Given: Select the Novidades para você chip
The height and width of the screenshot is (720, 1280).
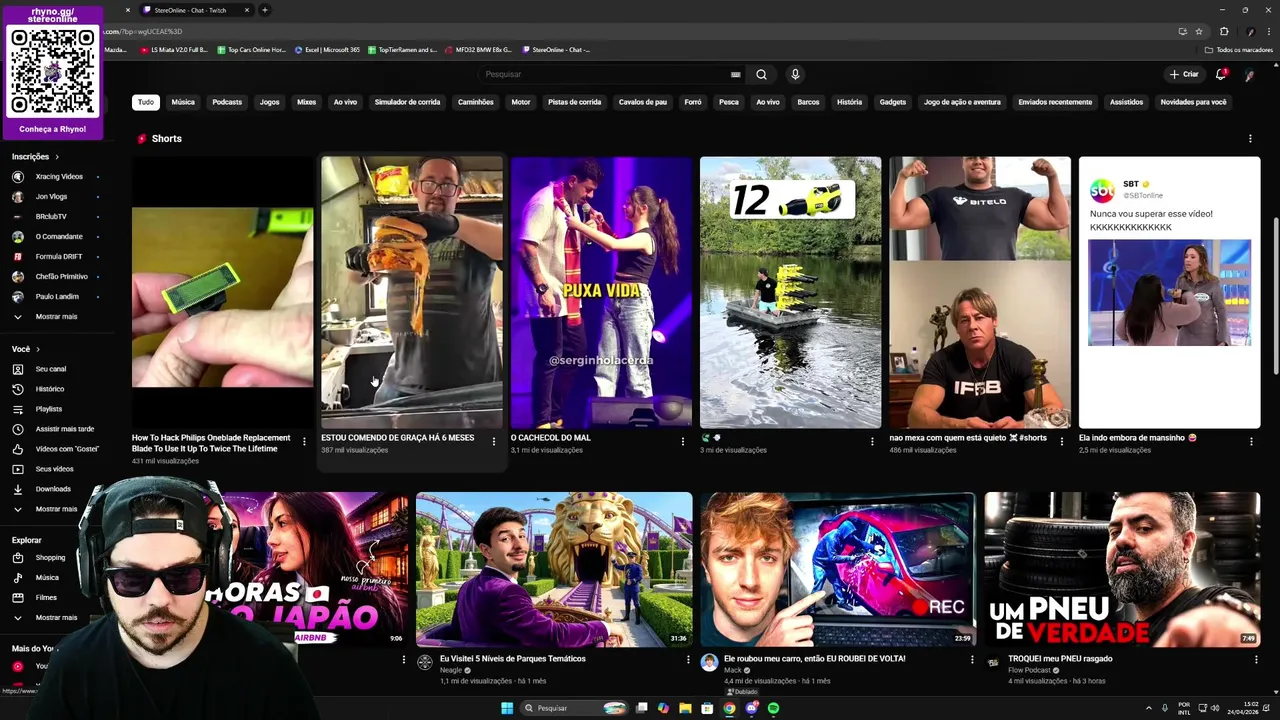Looking at the screenshot, I should [1193, 102].
